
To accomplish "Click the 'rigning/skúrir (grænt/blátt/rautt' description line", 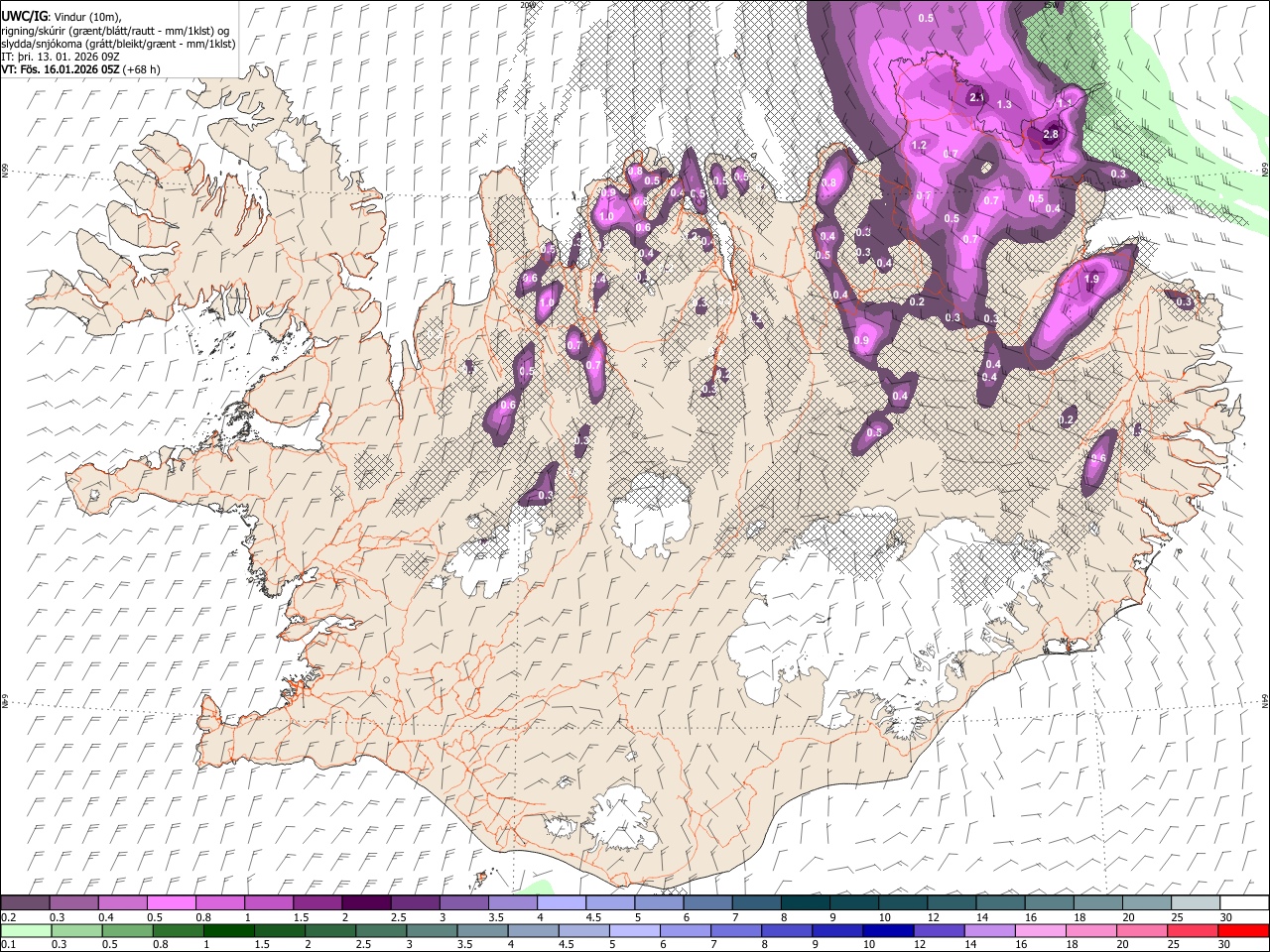I will coord(115,30).
